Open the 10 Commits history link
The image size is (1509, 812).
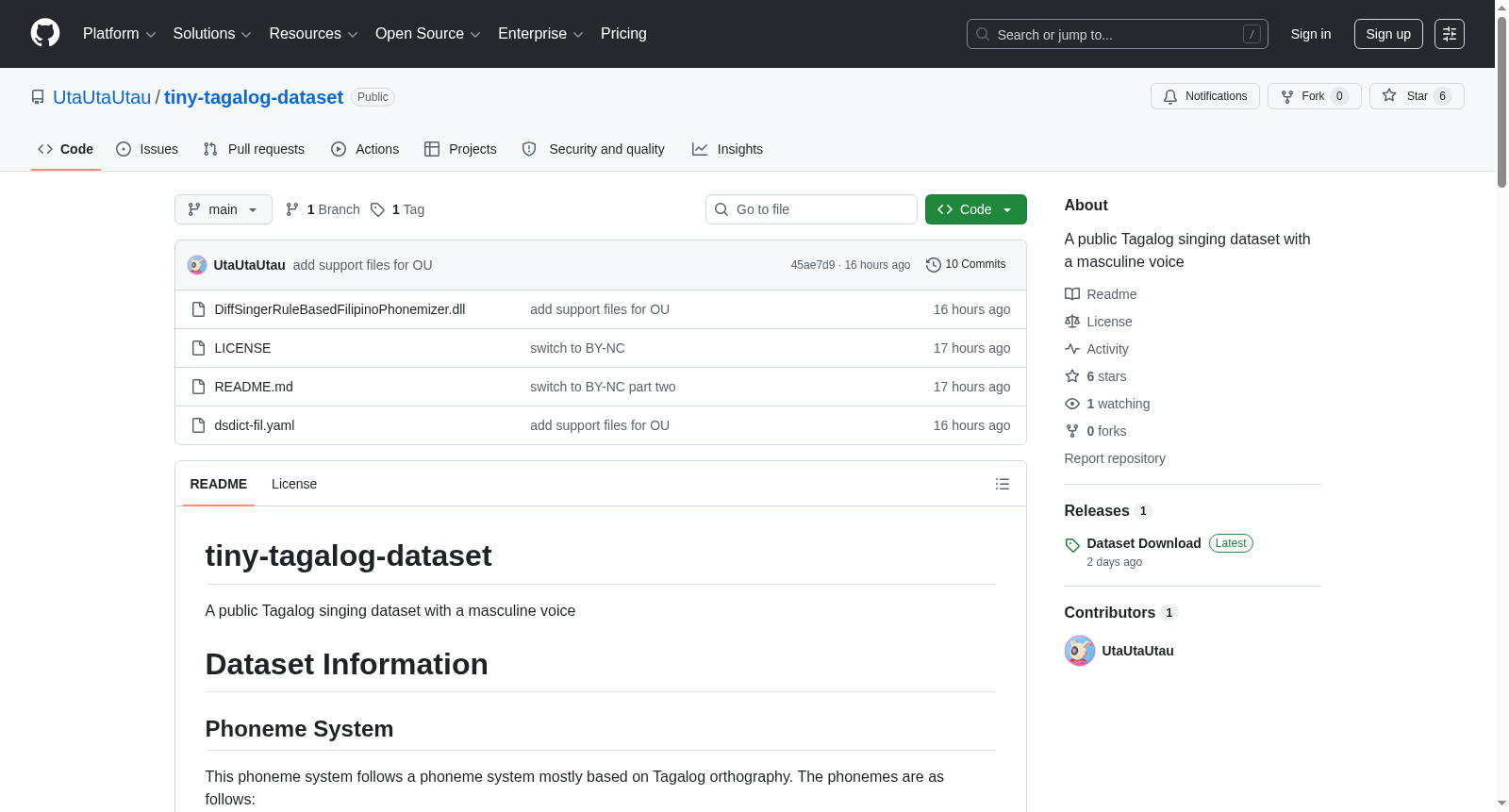(966, 265)
